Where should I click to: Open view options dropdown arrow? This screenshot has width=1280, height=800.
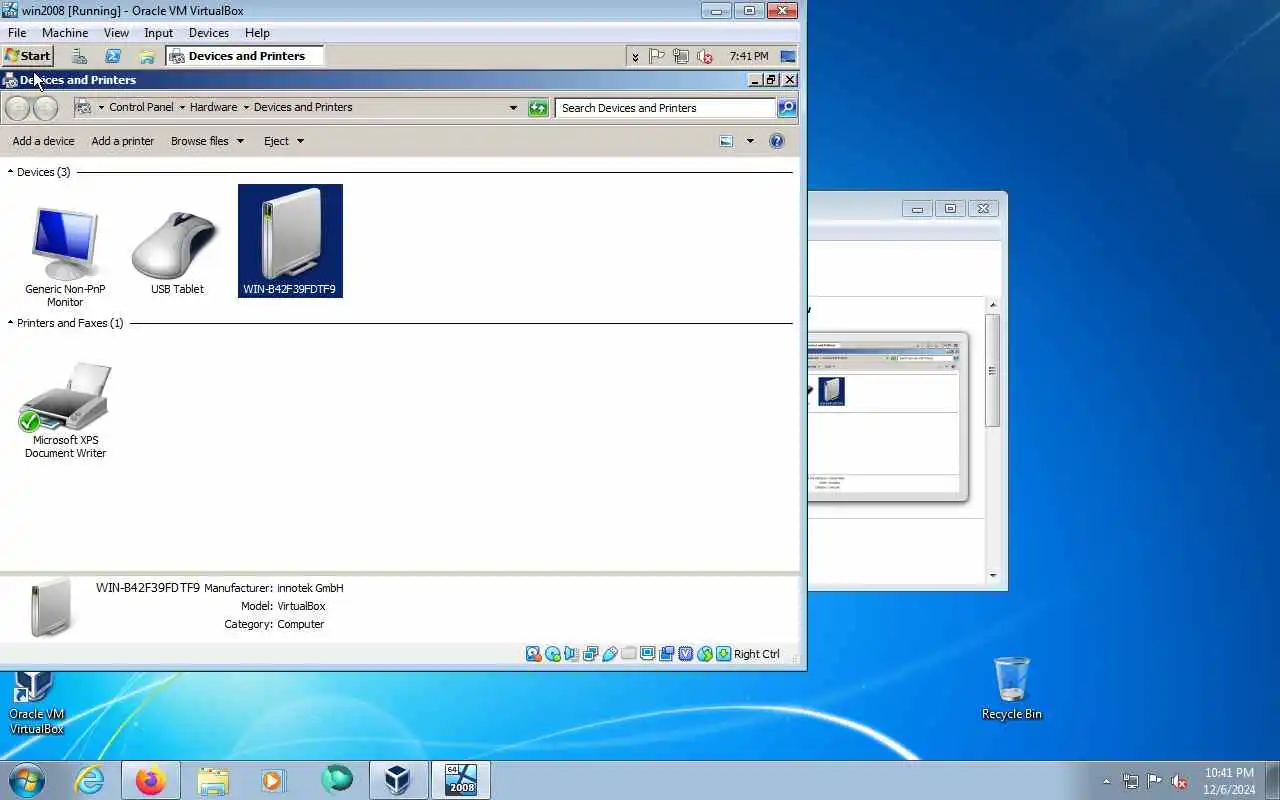750,141
